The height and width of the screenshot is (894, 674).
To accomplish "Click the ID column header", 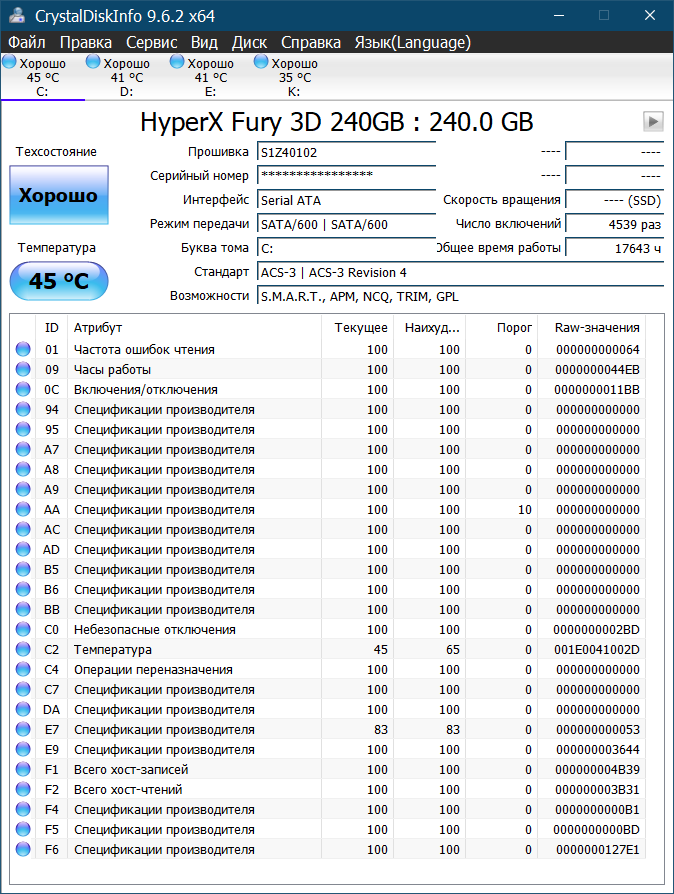I will pos(51,327).
